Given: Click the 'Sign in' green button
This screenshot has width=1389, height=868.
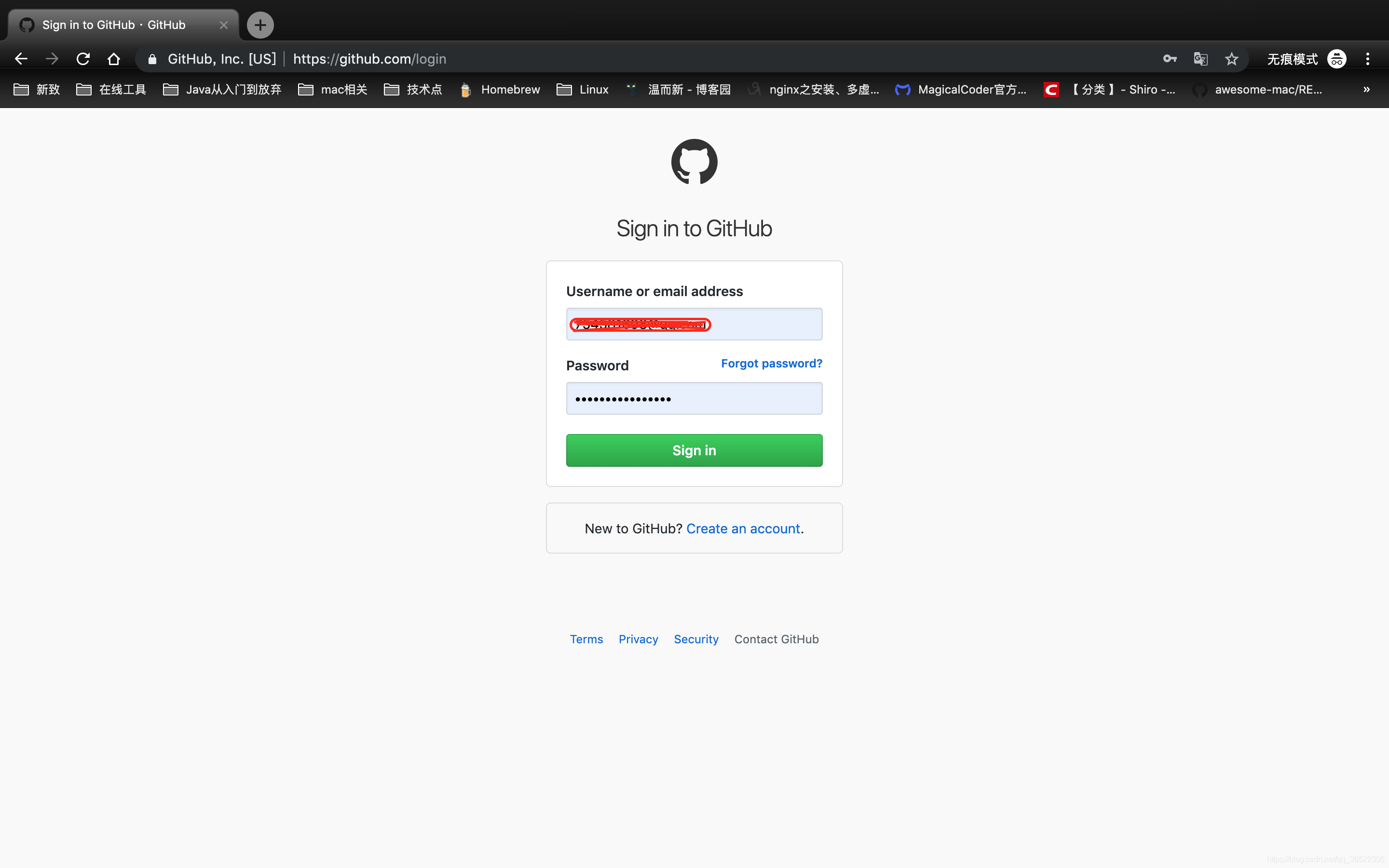Looking at the screenshot, I should 694,450.
